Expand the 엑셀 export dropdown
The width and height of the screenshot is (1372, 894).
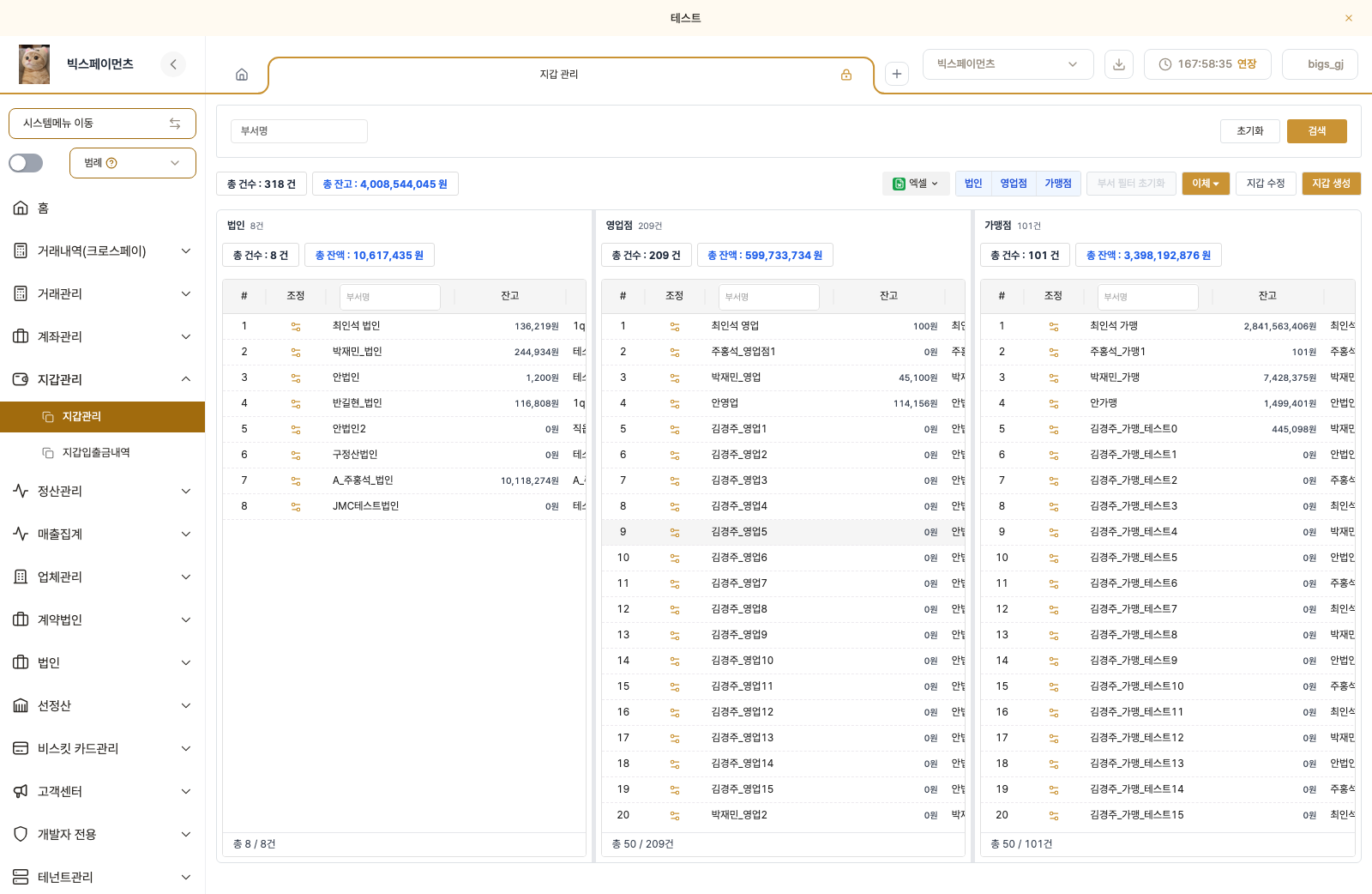(x=915, y=184)
